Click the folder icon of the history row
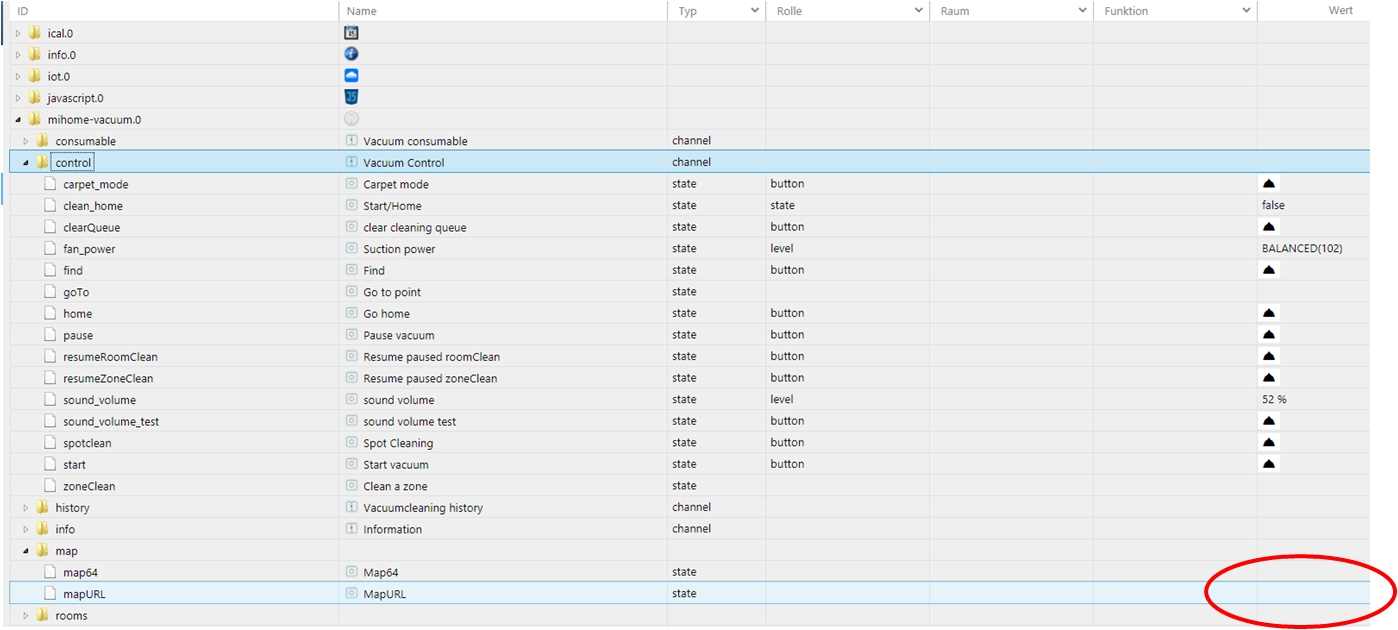Screen dimensions: 1398x630 click(x=42, y=507)
